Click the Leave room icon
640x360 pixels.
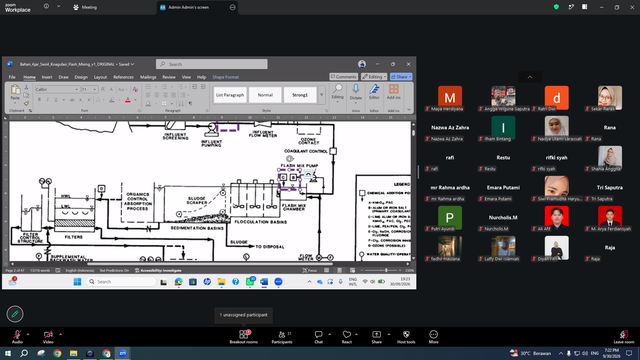pos(624,336)
